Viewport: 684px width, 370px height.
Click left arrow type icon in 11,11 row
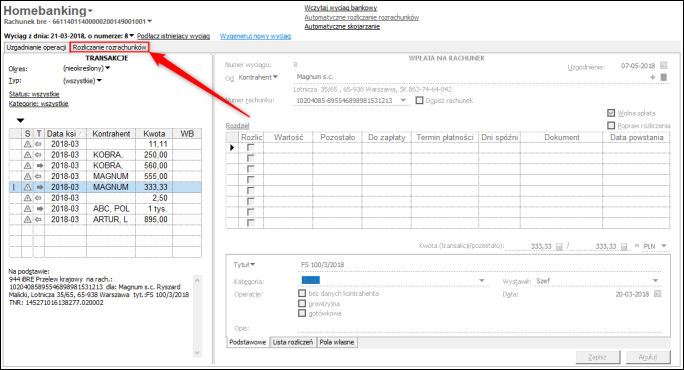coord(38,144)
